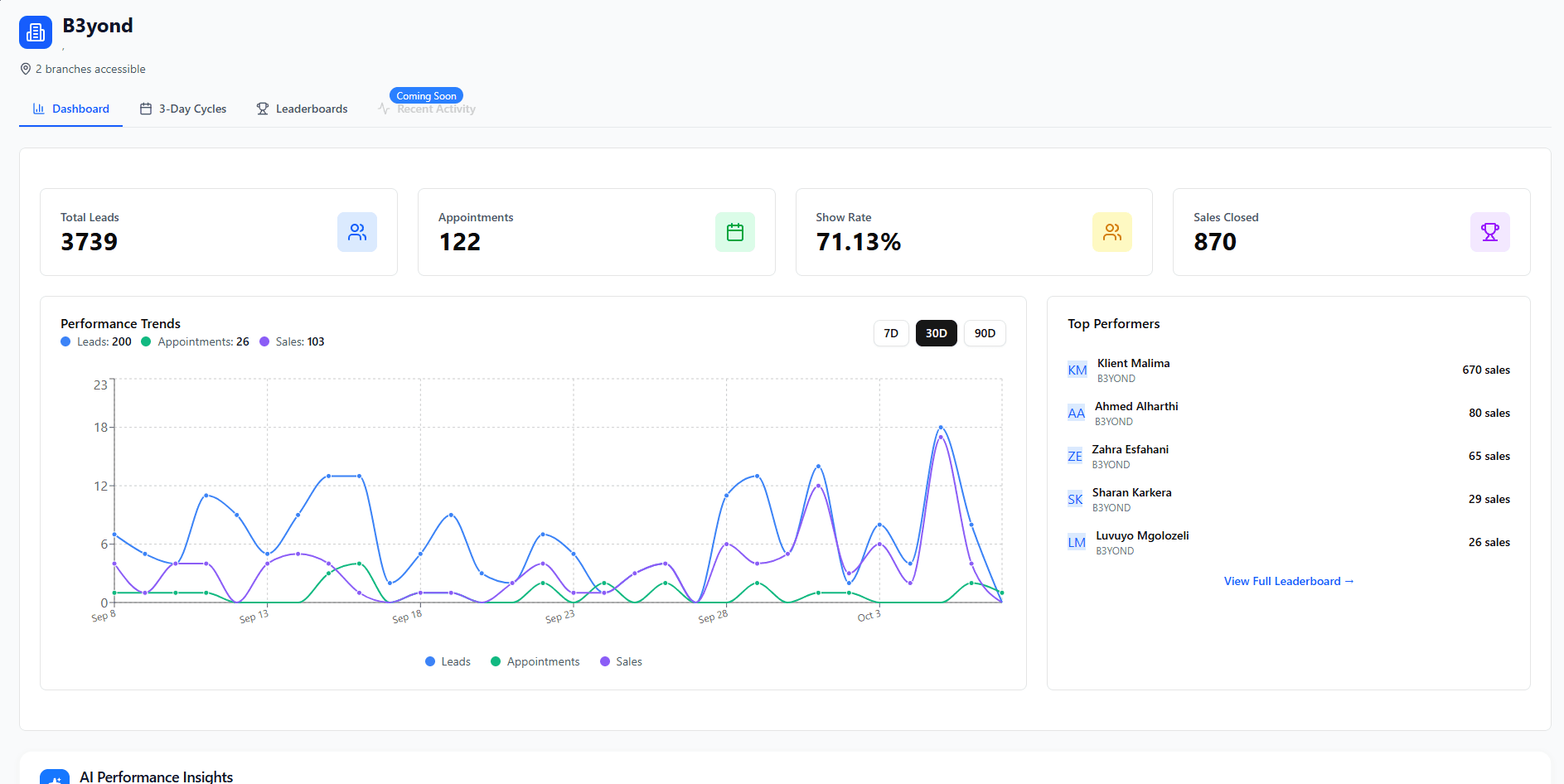Click the AI Performance Insights heading
This screenshot has height=784, width=1564.
tap(157, 777)
